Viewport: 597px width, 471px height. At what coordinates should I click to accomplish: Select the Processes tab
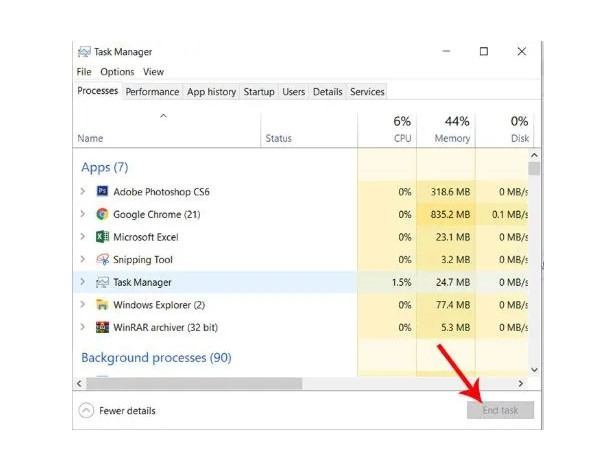(x=97, y=91)
